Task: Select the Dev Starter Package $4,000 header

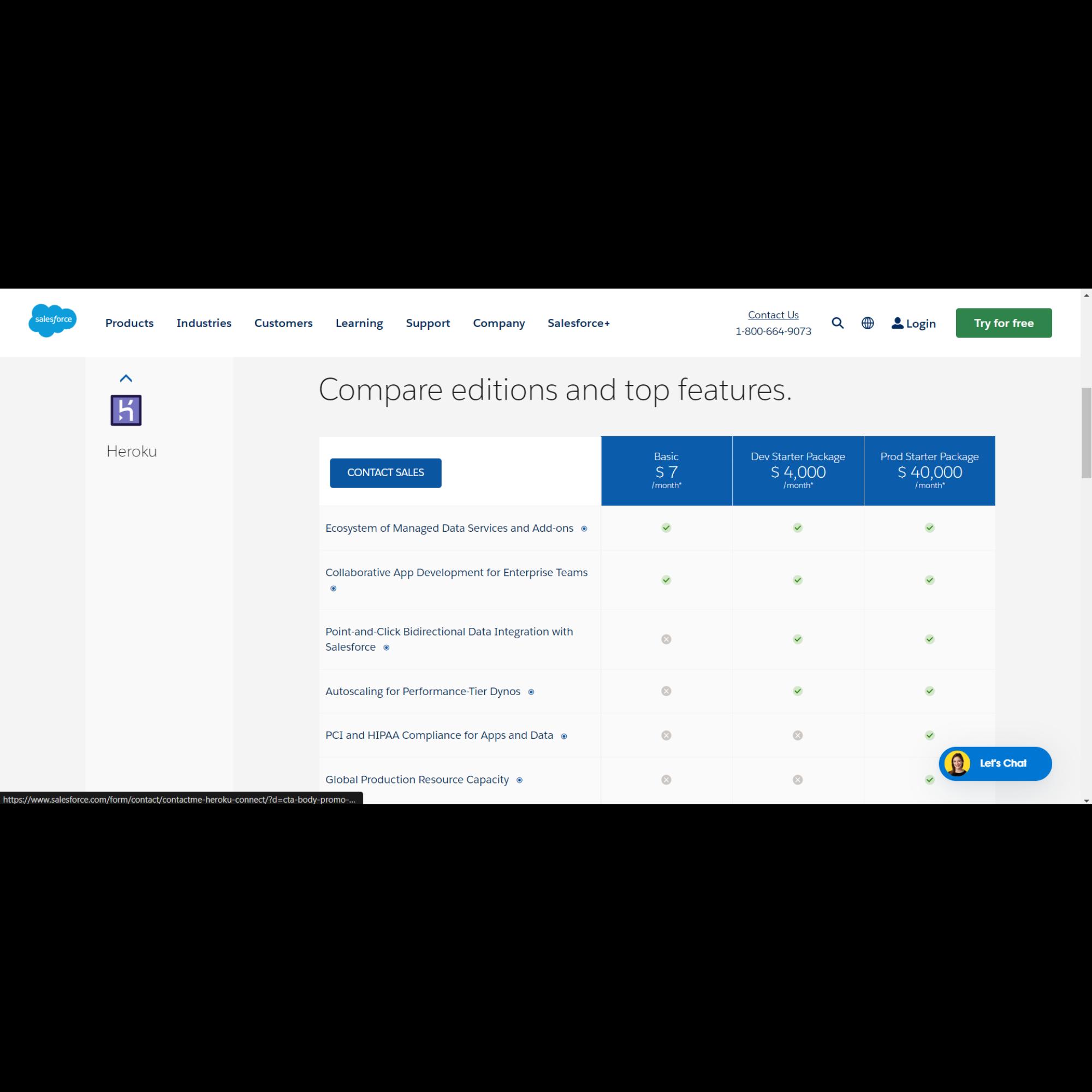Action: click(798, 470)
